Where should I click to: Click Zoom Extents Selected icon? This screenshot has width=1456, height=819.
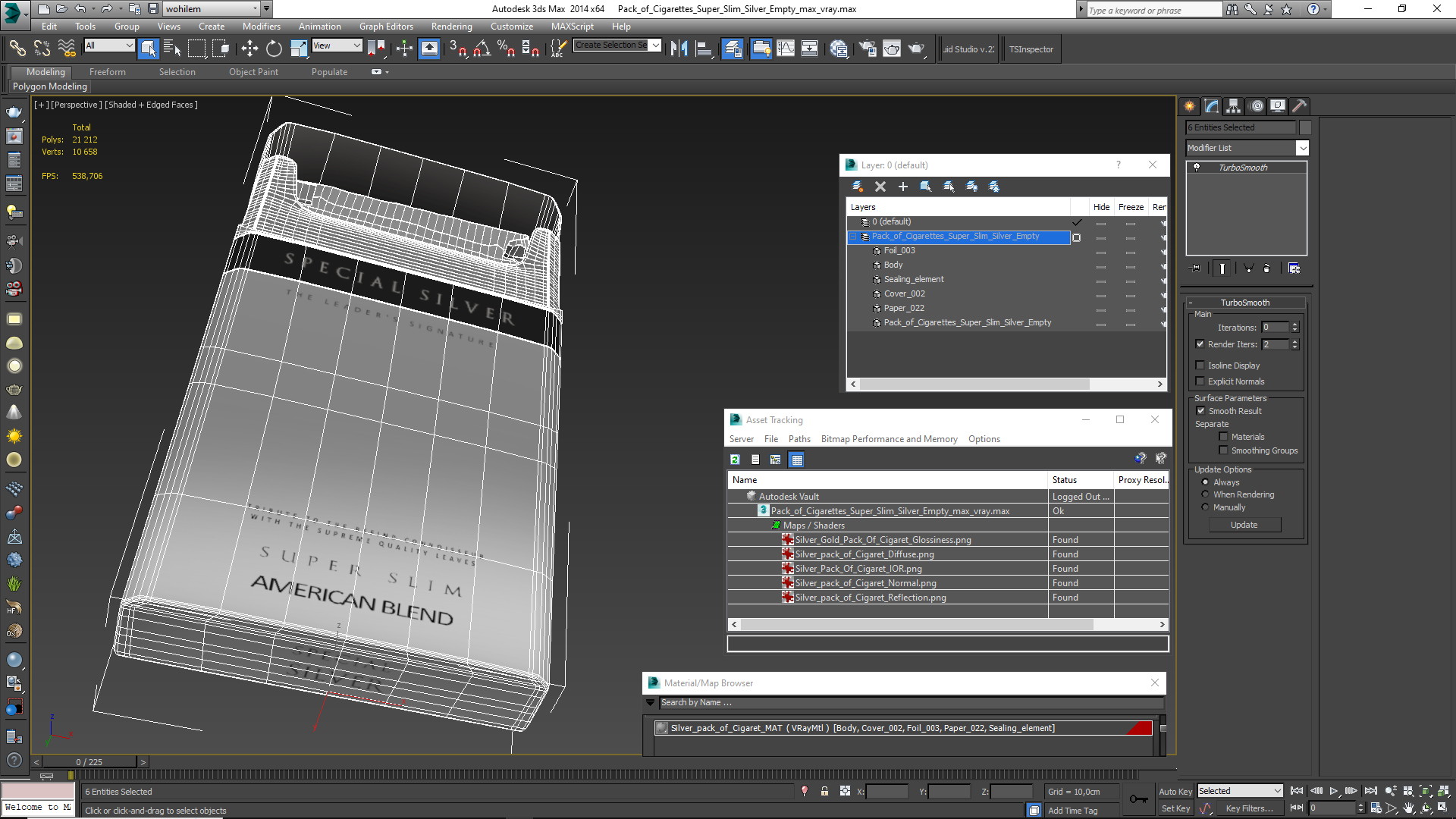coord(1426,791)
